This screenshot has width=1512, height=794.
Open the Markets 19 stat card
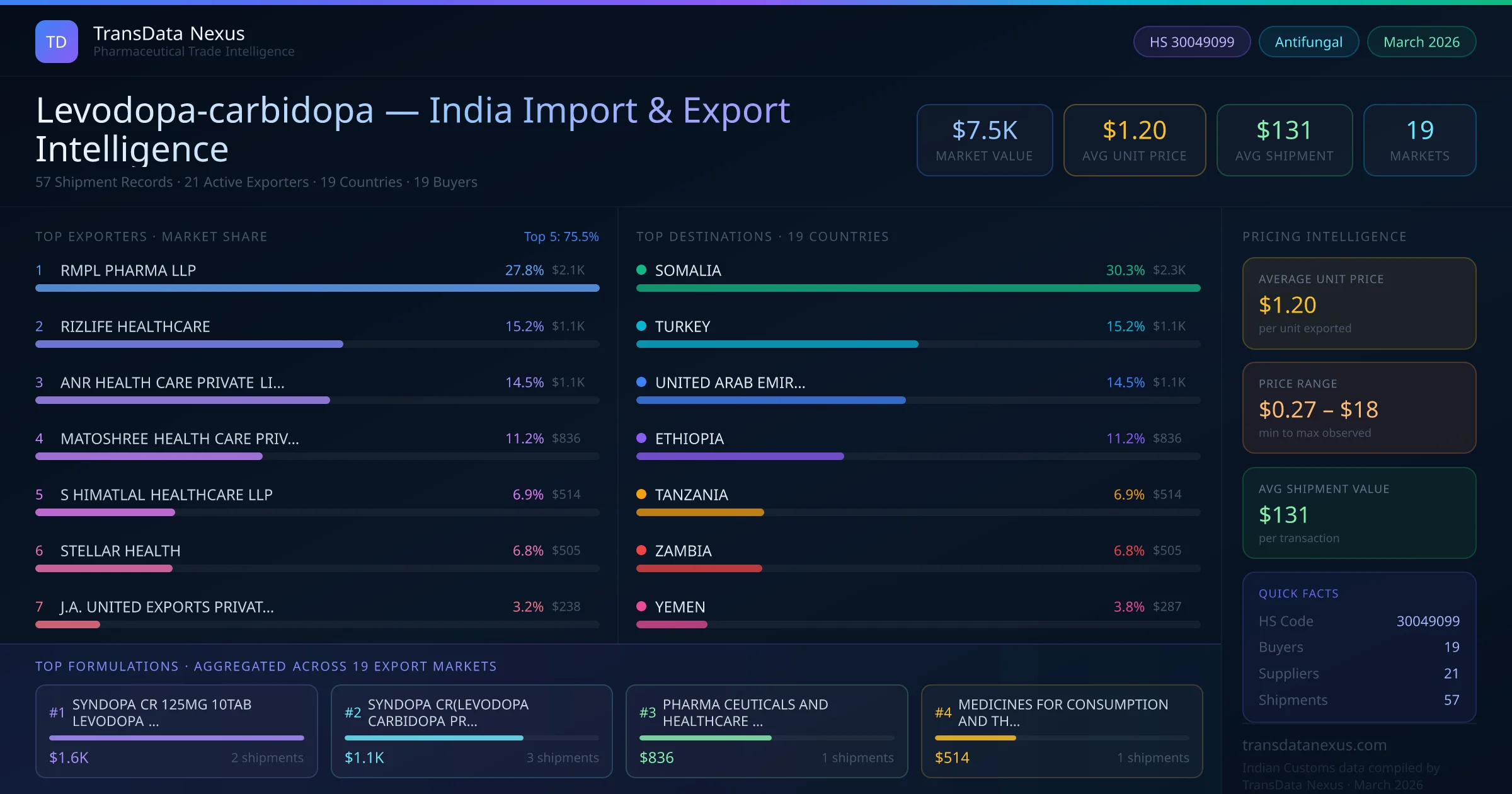click(x=1419, y=140)
